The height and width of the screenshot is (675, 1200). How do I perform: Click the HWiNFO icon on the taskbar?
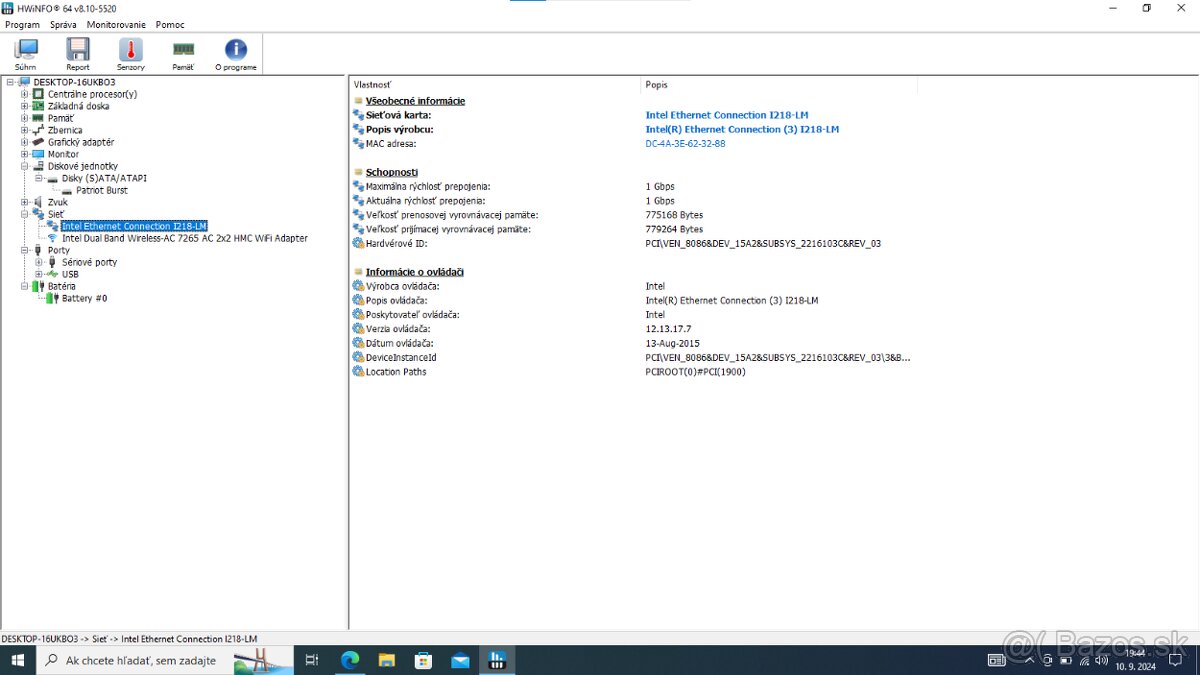(x=497, y=660)
